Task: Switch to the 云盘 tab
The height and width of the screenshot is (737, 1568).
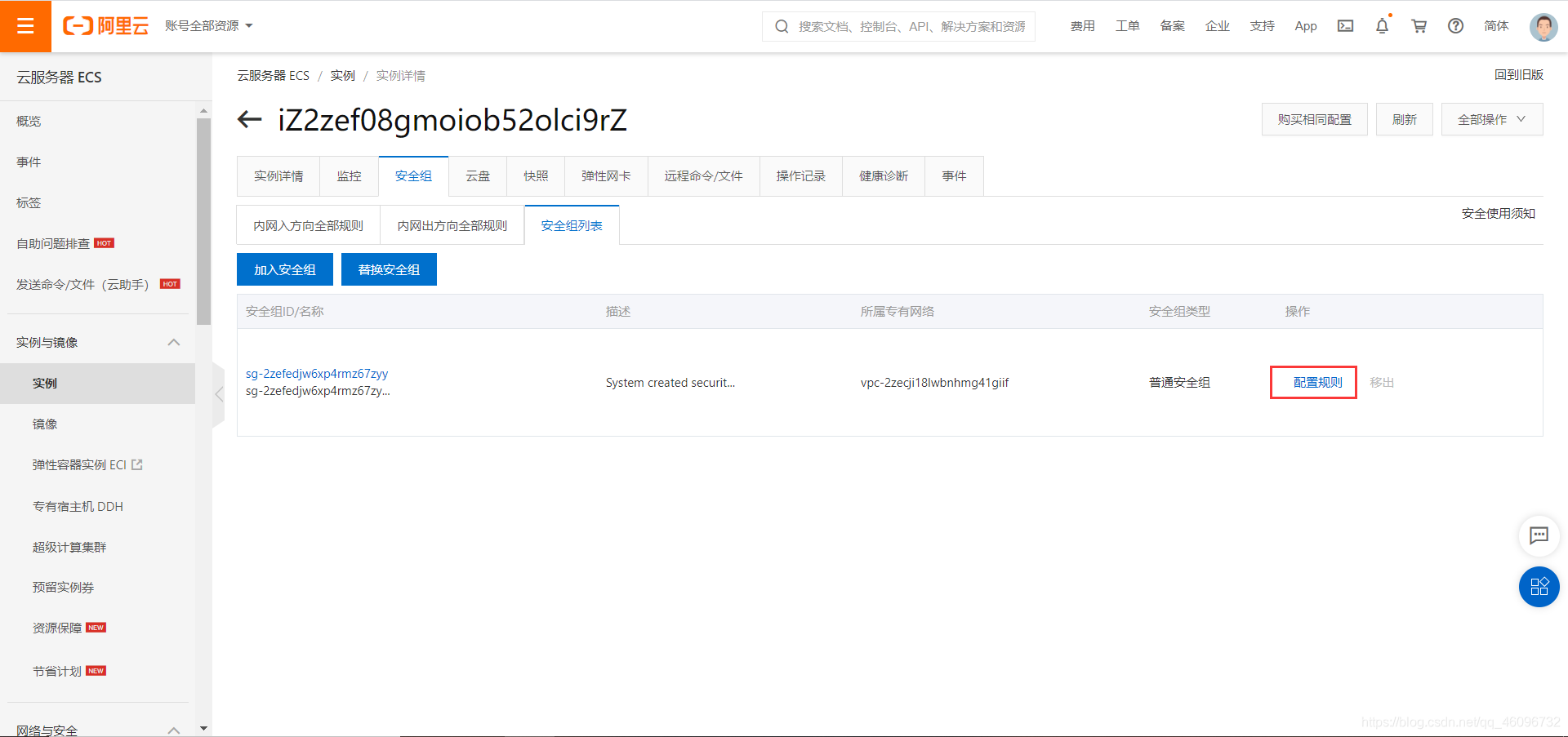Action: click(478, 176)
